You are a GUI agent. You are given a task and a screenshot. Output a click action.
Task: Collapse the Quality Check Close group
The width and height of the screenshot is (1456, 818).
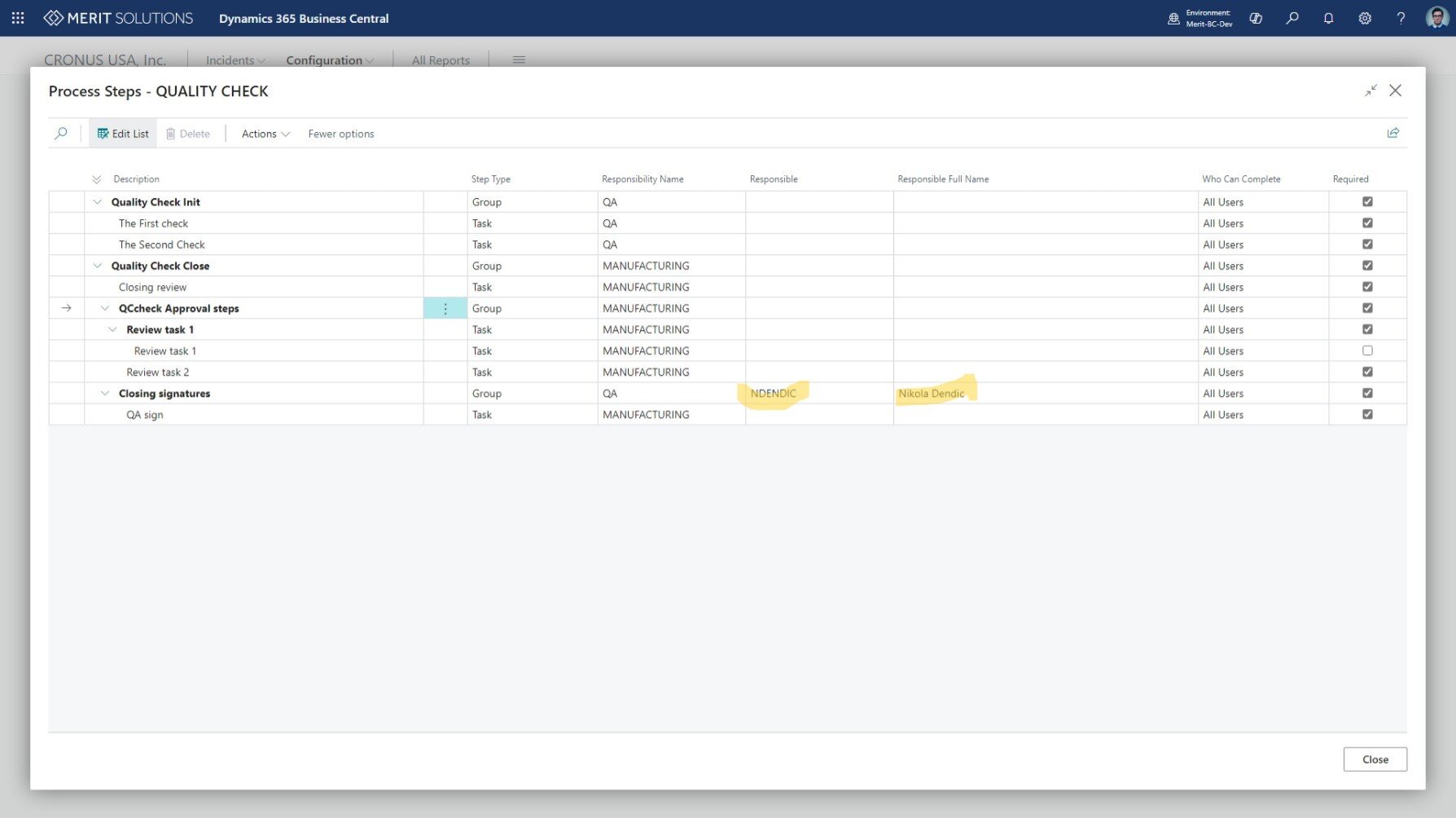coord(98,266)
